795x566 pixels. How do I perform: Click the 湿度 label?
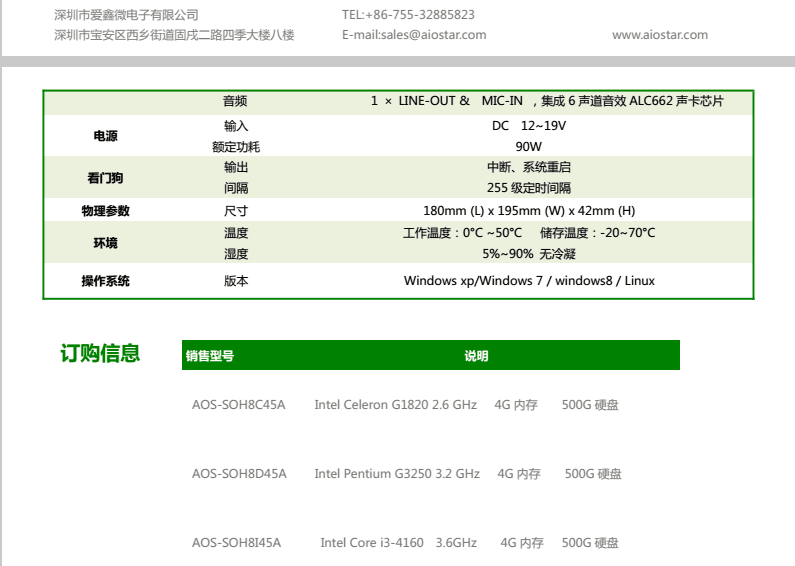click(236, 254)
